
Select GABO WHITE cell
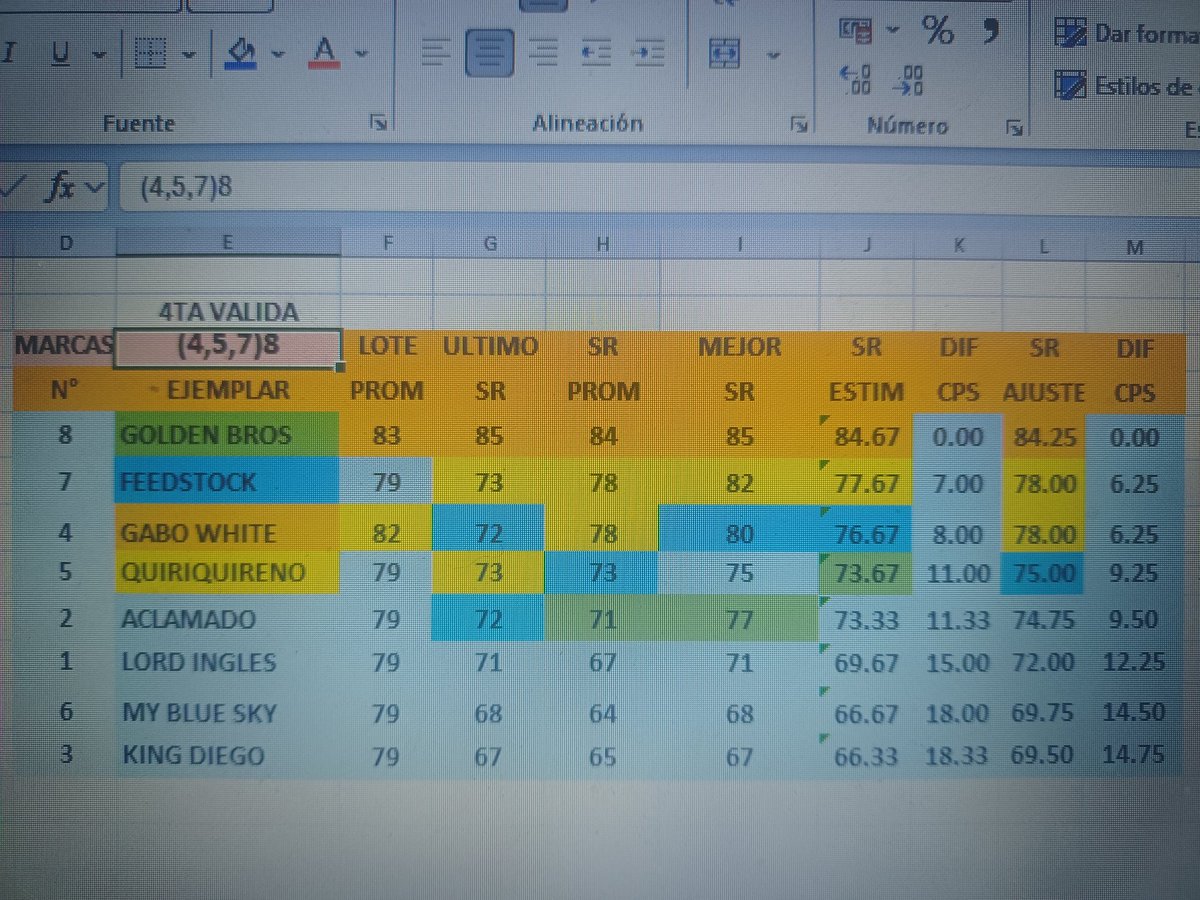coord(228,531)
